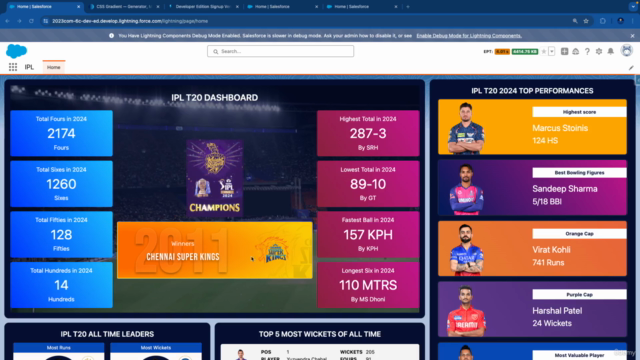Click the Total Sixes 1260 card
Screen dimensions: 640x360
tap(61, 184)
